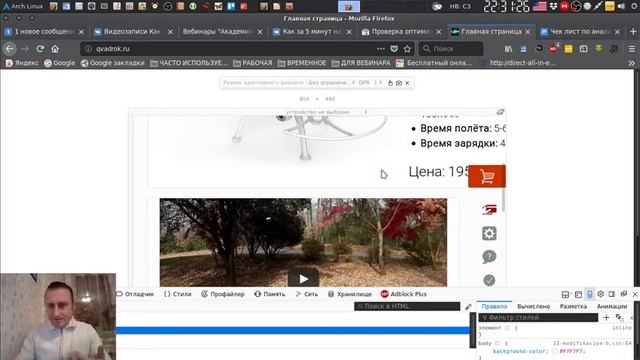This screenshot has width=640, height=360.
Task: Click the browser 'Поиск' search box
Action: pyautogui.click(x=451, y=49)
